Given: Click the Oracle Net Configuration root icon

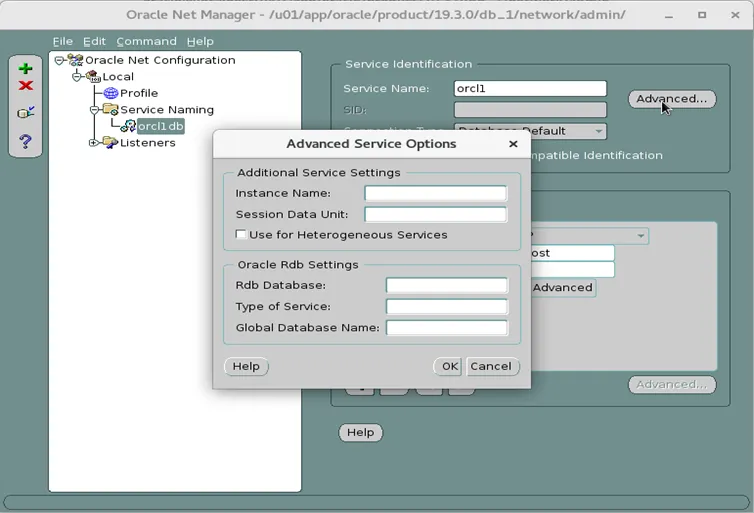Looking at the screenshot, I should point(75,60).
